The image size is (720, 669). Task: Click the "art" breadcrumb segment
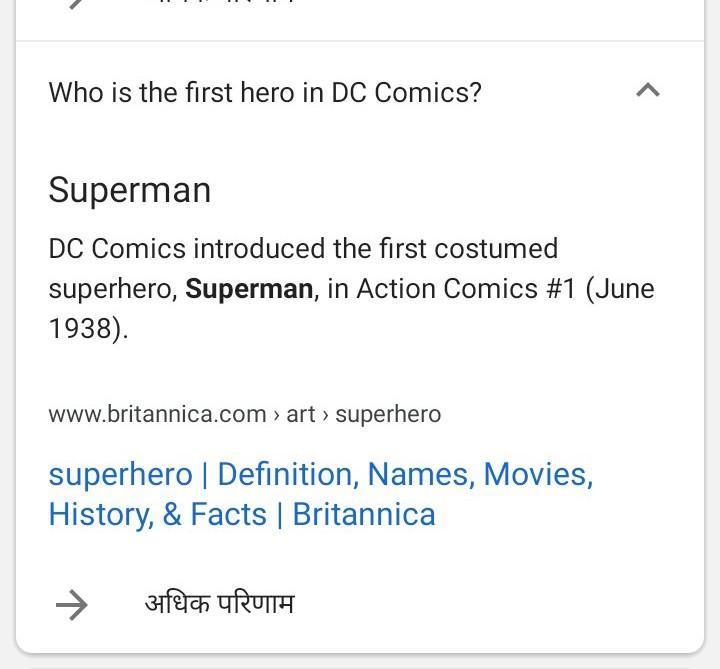pyautogui.click(x=300, y=414)
